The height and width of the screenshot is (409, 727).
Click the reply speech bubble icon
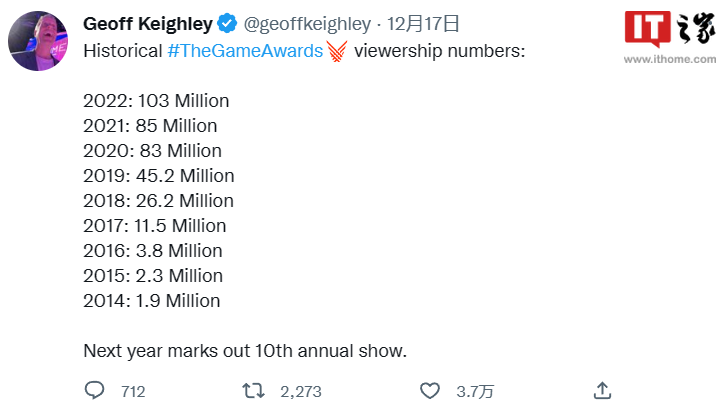pos(95,391)
